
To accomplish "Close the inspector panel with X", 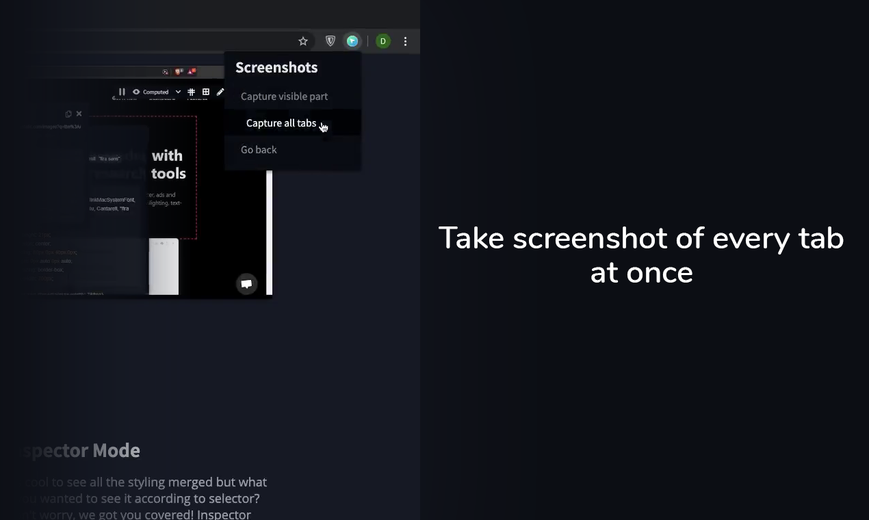I will point(79,114).
